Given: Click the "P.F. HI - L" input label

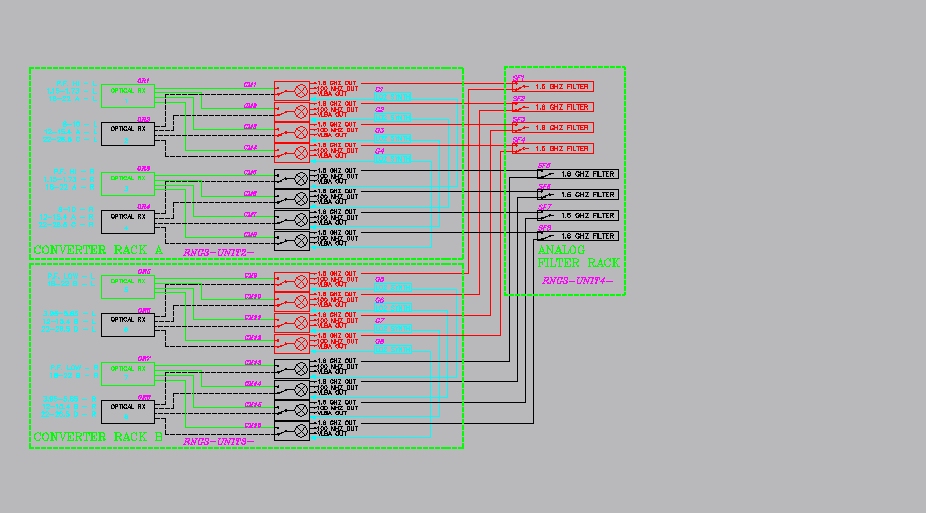Looking at the screenshot, I should click(x=76, y=84).
